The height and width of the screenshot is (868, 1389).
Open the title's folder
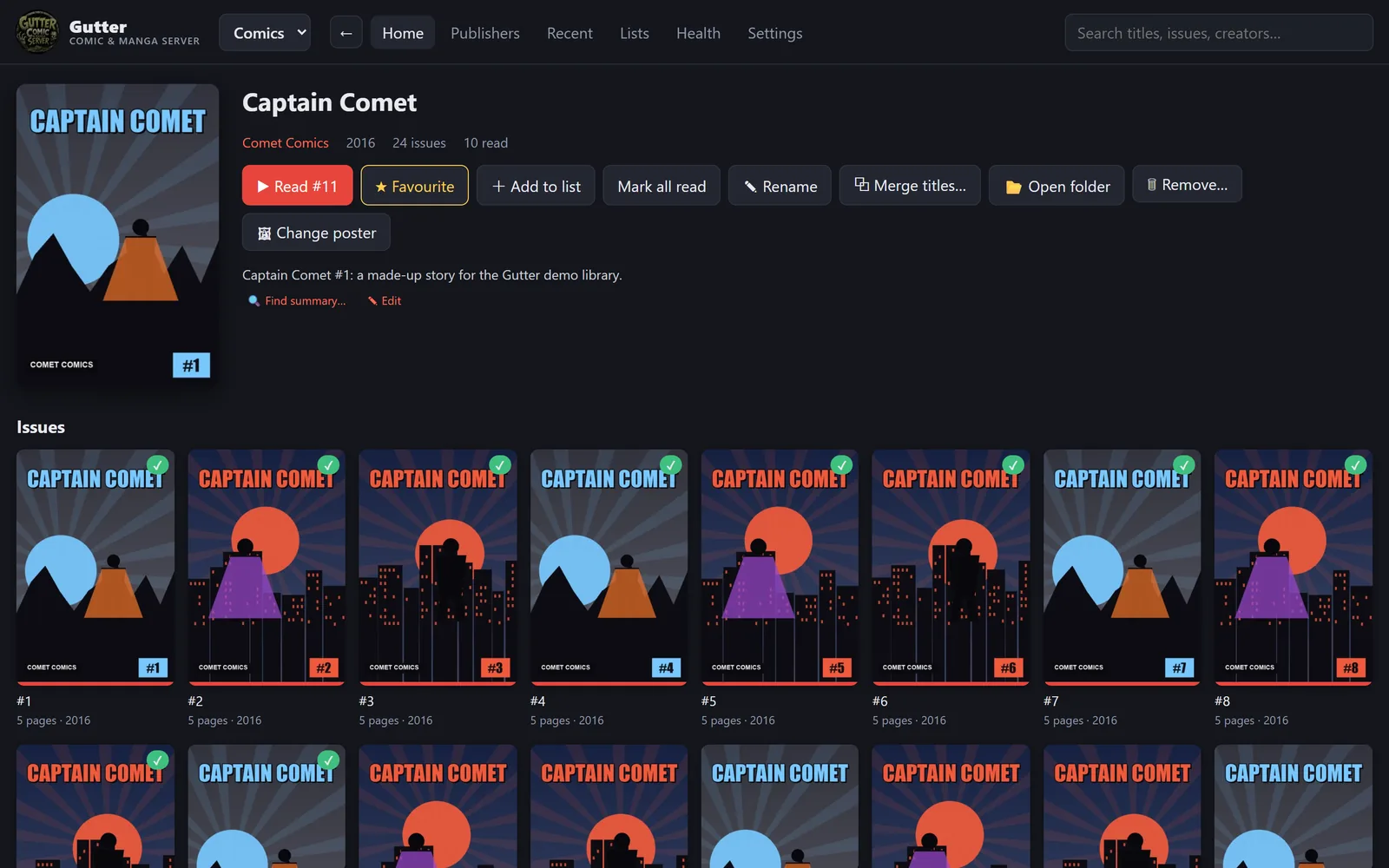click(x=1057, y=186)
